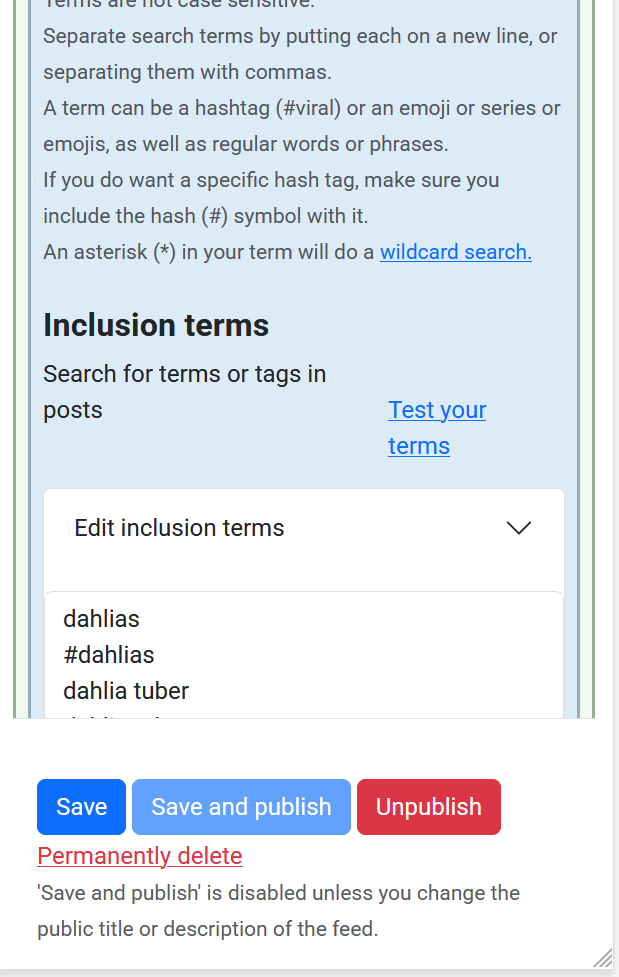Click the blue Save button
619x977 pixels.
(x=81, y=807)
